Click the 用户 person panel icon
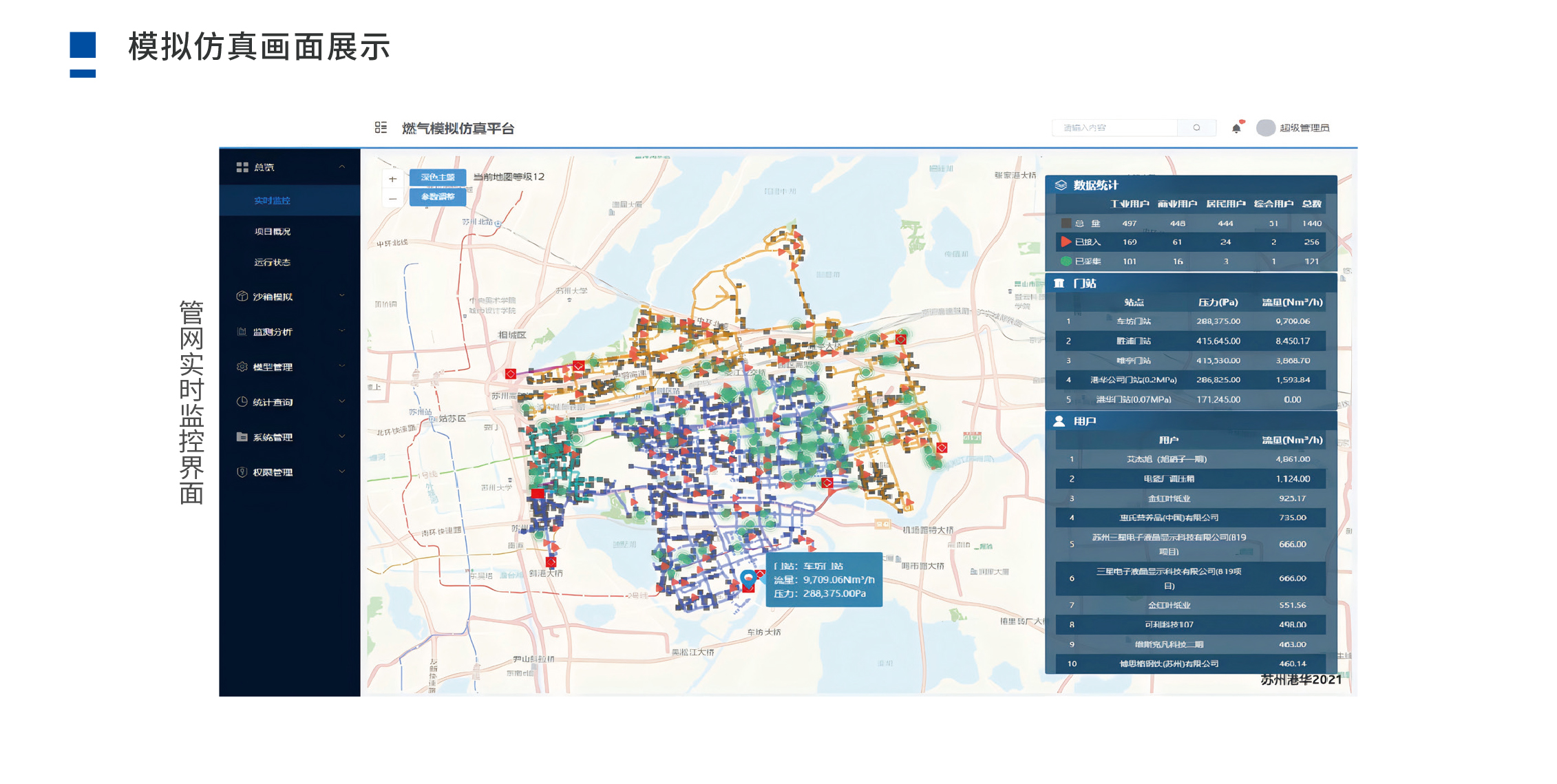The image size is (1557, 784). pyautogui.click(x=1059, y=421)
